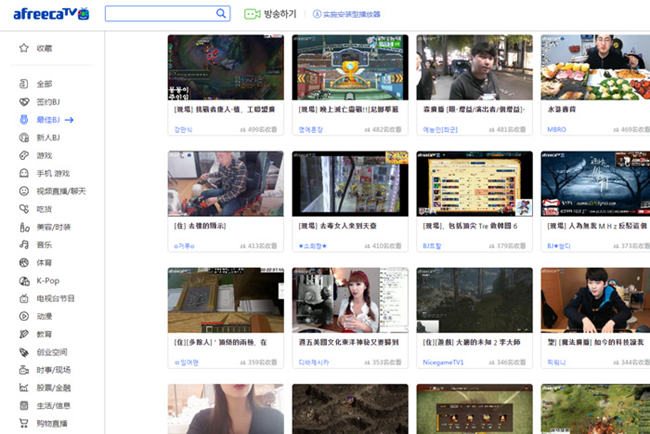Click the 379 viewer count text
Screen dimensions: 650x434
tap(507, 246)
